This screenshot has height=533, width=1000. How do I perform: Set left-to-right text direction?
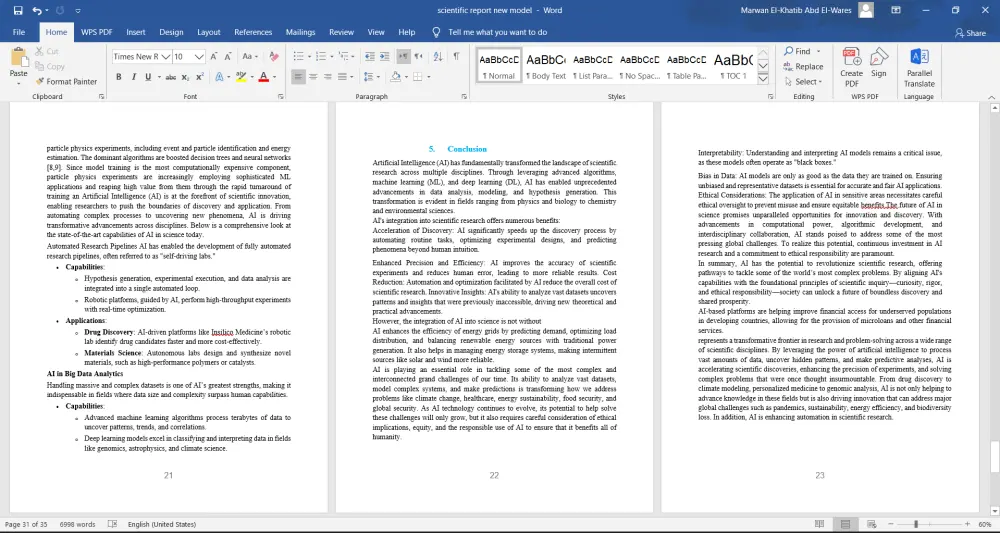click(403, 57)
